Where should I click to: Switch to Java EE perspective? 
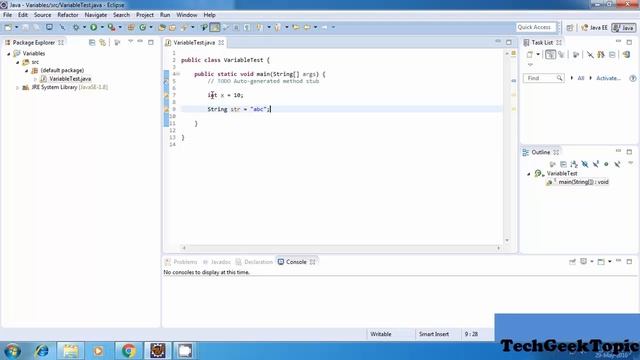coord(594,27)
